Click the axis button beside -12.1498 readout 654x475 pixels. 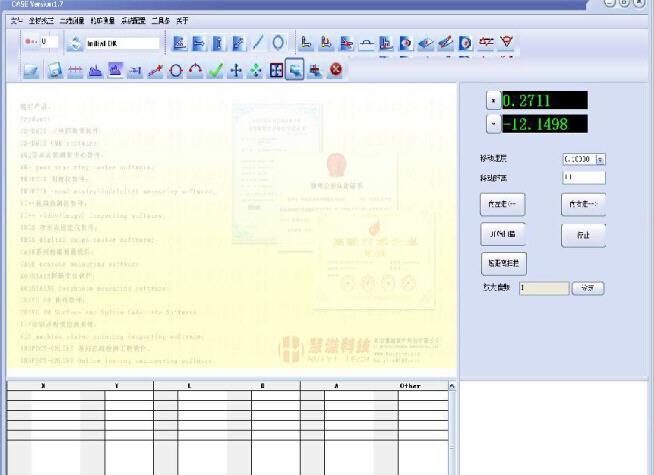pos(491,124)
